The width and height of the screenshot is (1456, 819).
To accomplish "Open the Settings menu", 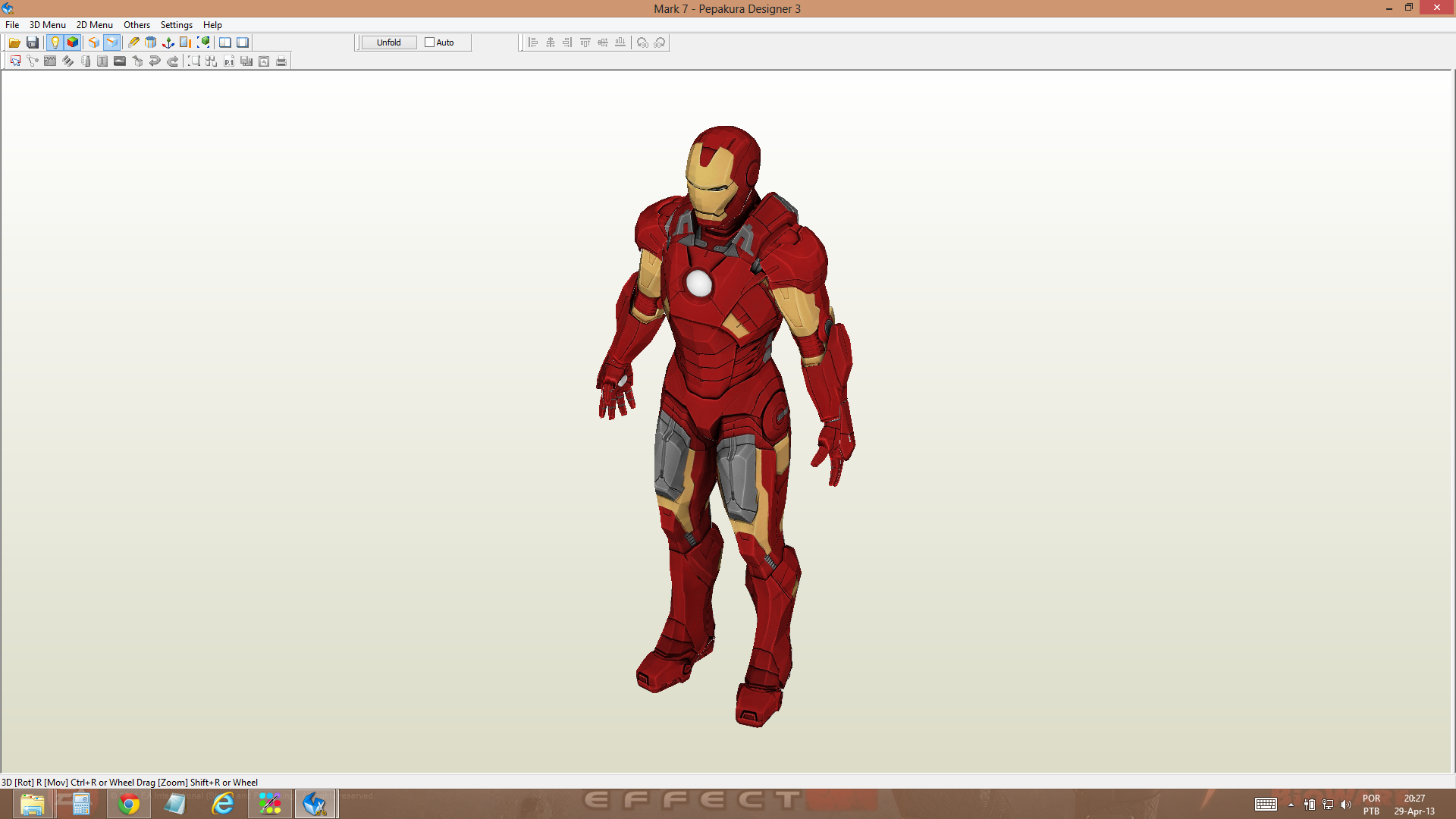I will pyautogui.click(x=177, y=25).
